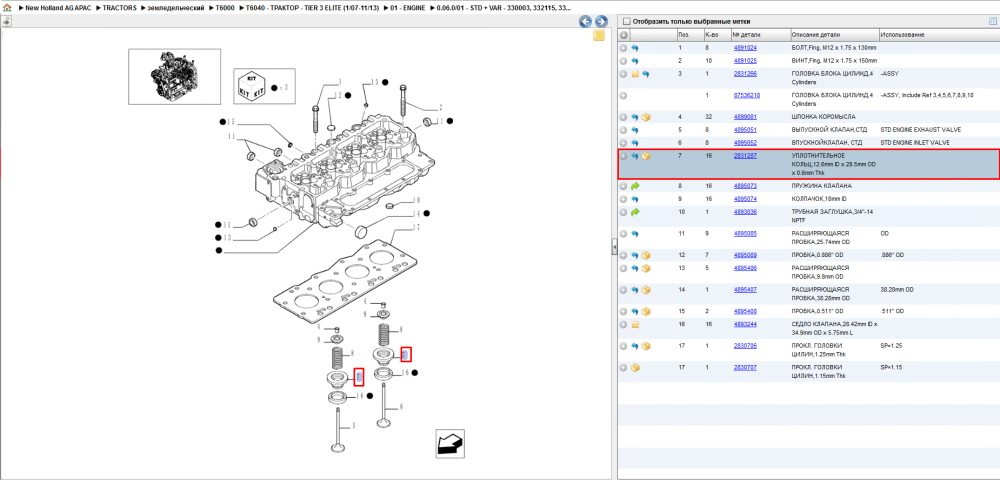This screenshot has height=480, width=1000.
Task: Open part number link 87536218
Action: coord(746,96)
